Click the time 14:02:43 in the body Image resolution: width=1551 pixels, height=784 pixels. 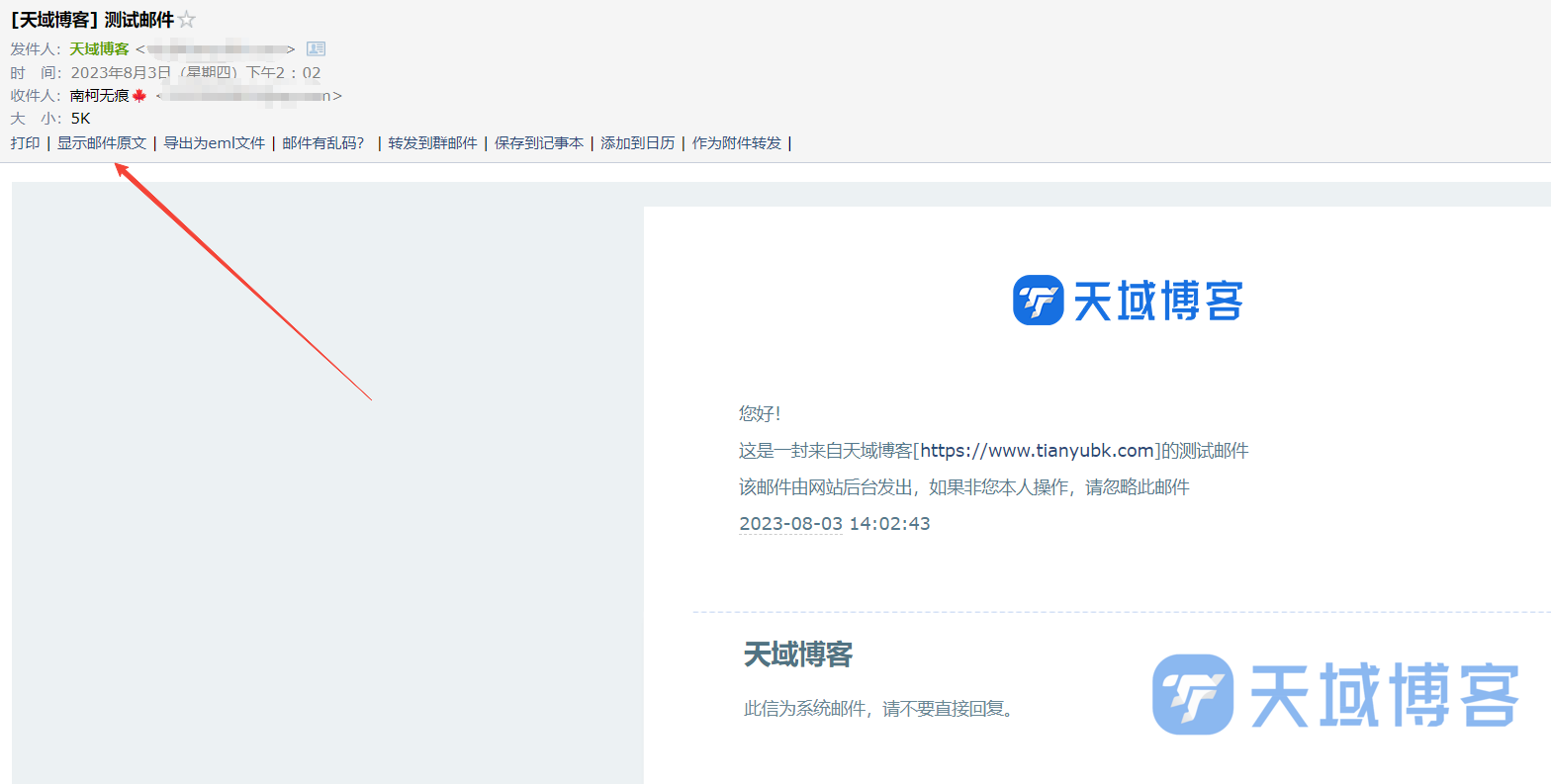(x=889, y=524)
